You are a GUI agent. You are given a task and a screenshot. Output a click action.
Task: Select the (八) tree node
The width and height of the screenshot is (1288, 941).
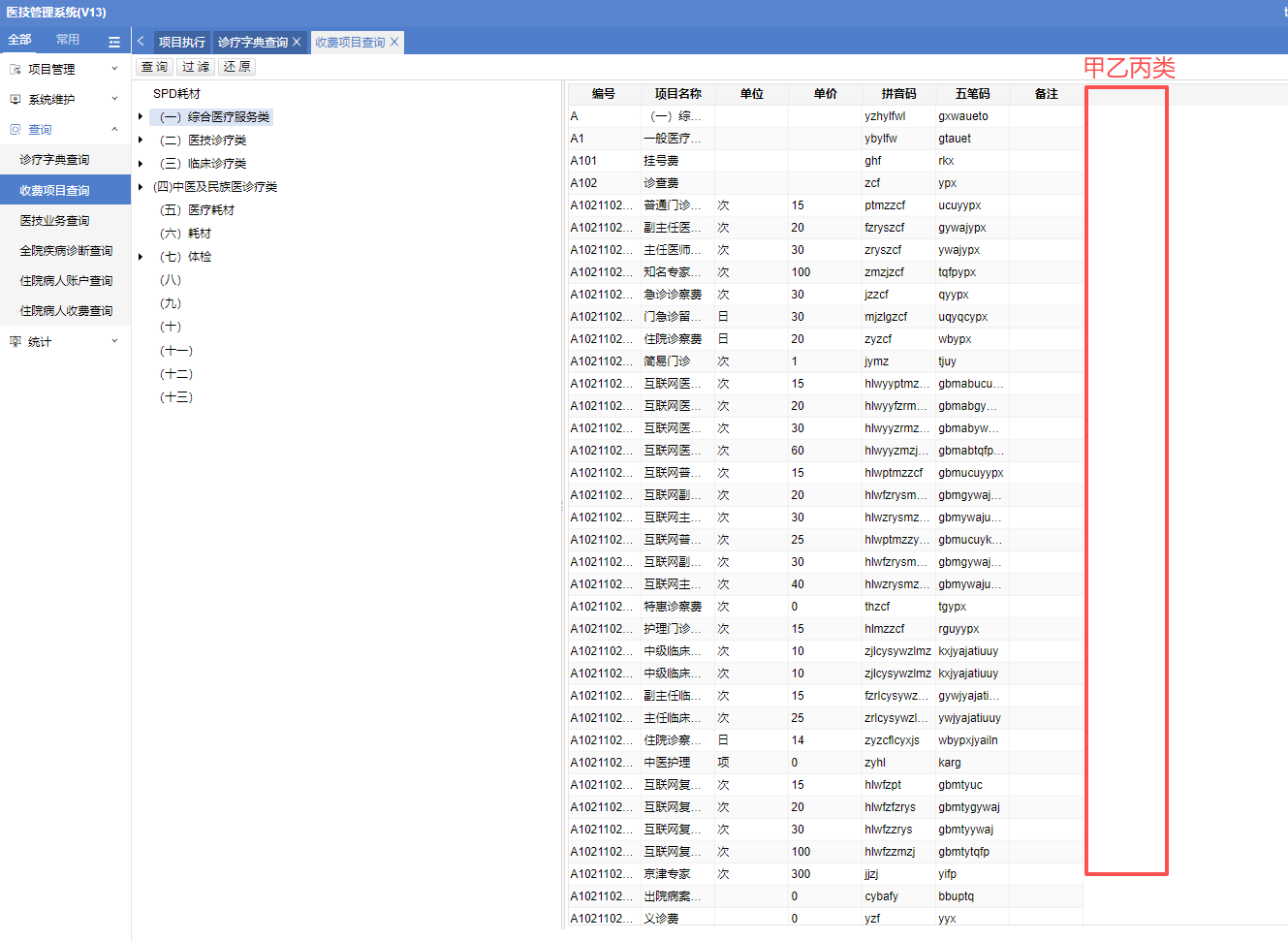(171, 280)
